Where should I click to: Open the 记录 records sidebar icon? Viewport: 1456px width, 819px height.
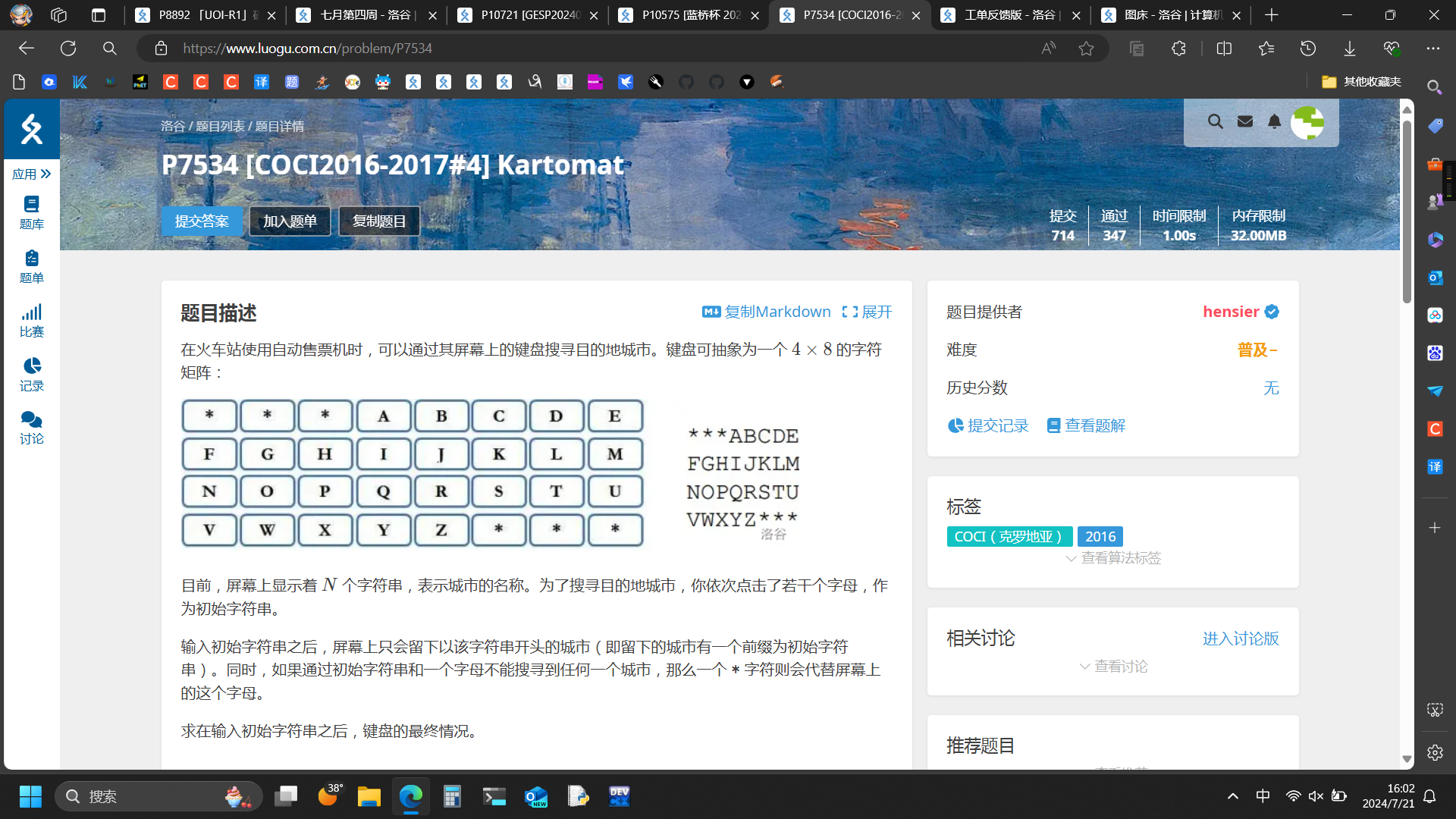tap(31, 375)
